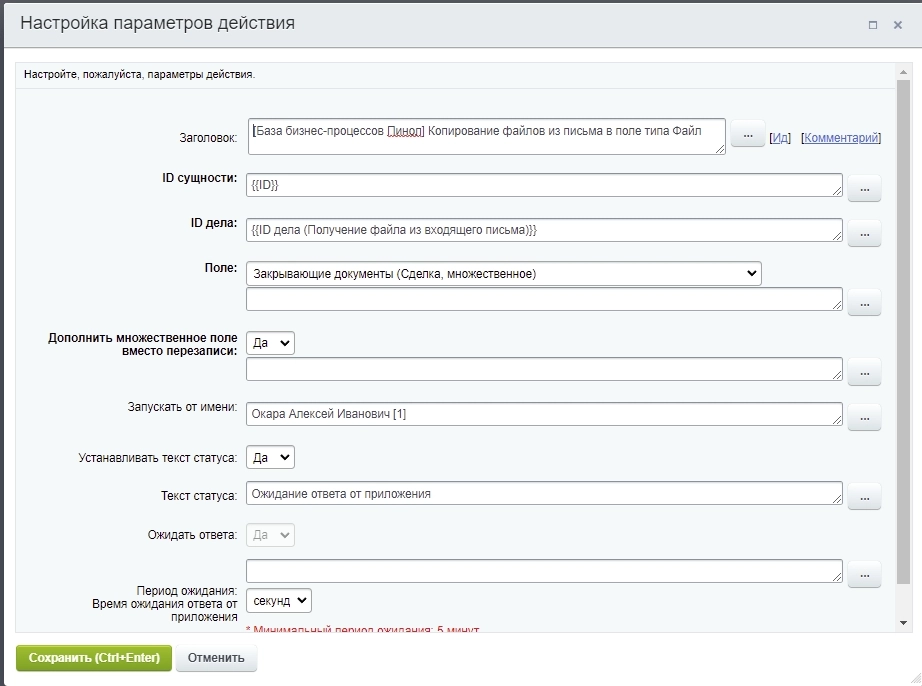Screen dimensions: 922x686
Task: Click ellipsis button next to Текст статуса
Action: coord(864,495)
